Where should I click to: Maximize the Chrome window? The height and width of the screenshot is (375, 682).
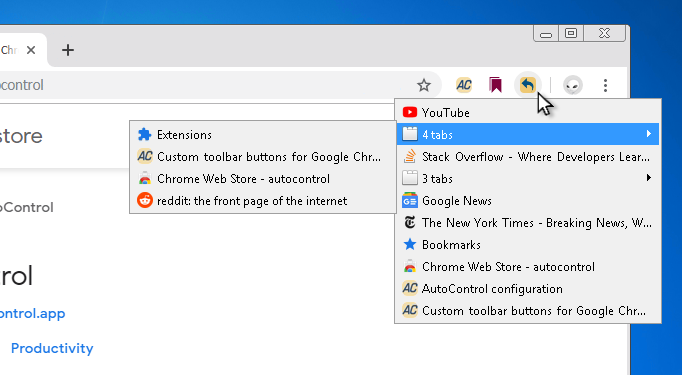click(x=571, y=33)
